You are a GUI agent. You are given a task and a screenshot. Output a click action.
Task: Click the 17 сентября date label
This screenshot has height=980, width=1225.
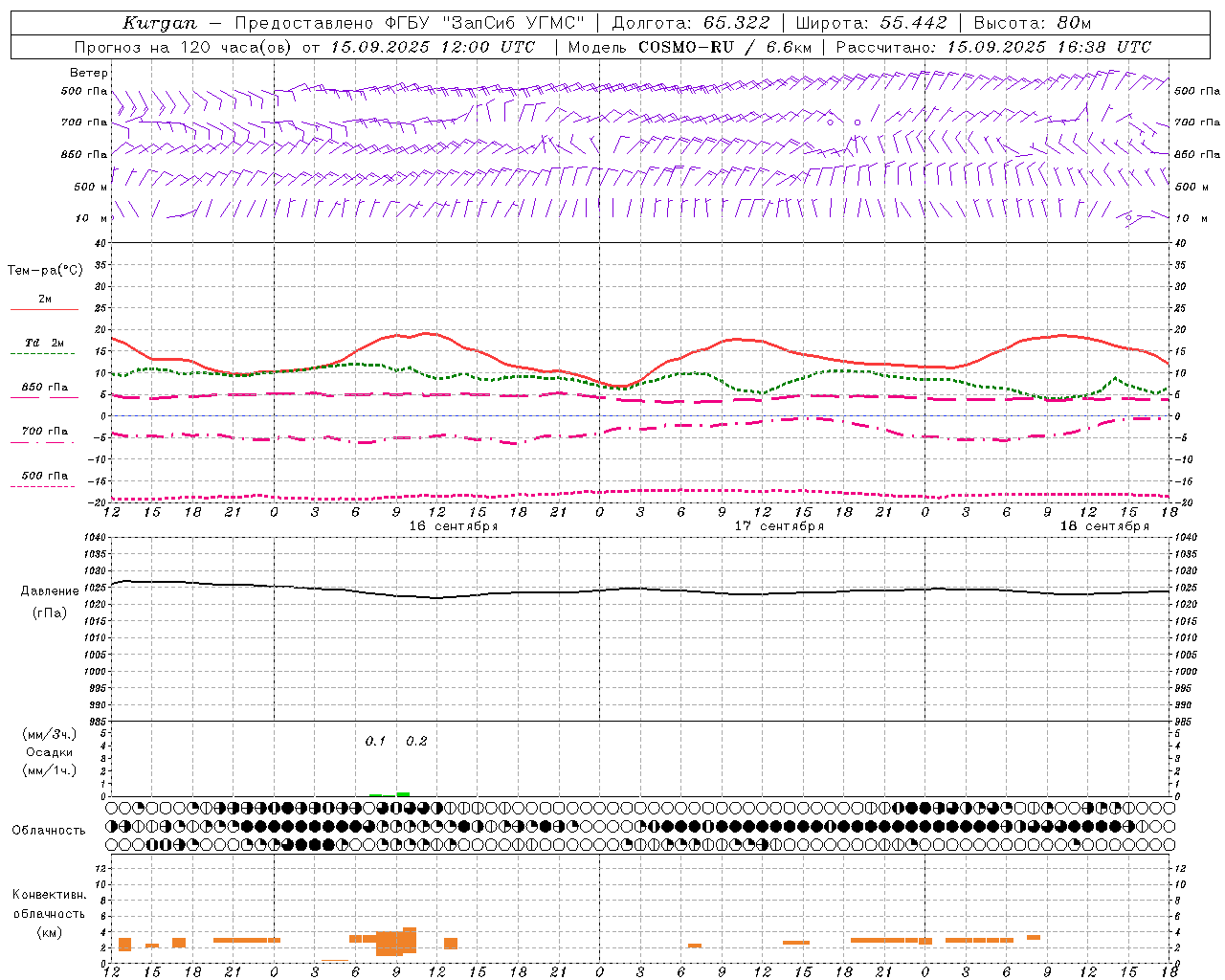tap(778, 526)
